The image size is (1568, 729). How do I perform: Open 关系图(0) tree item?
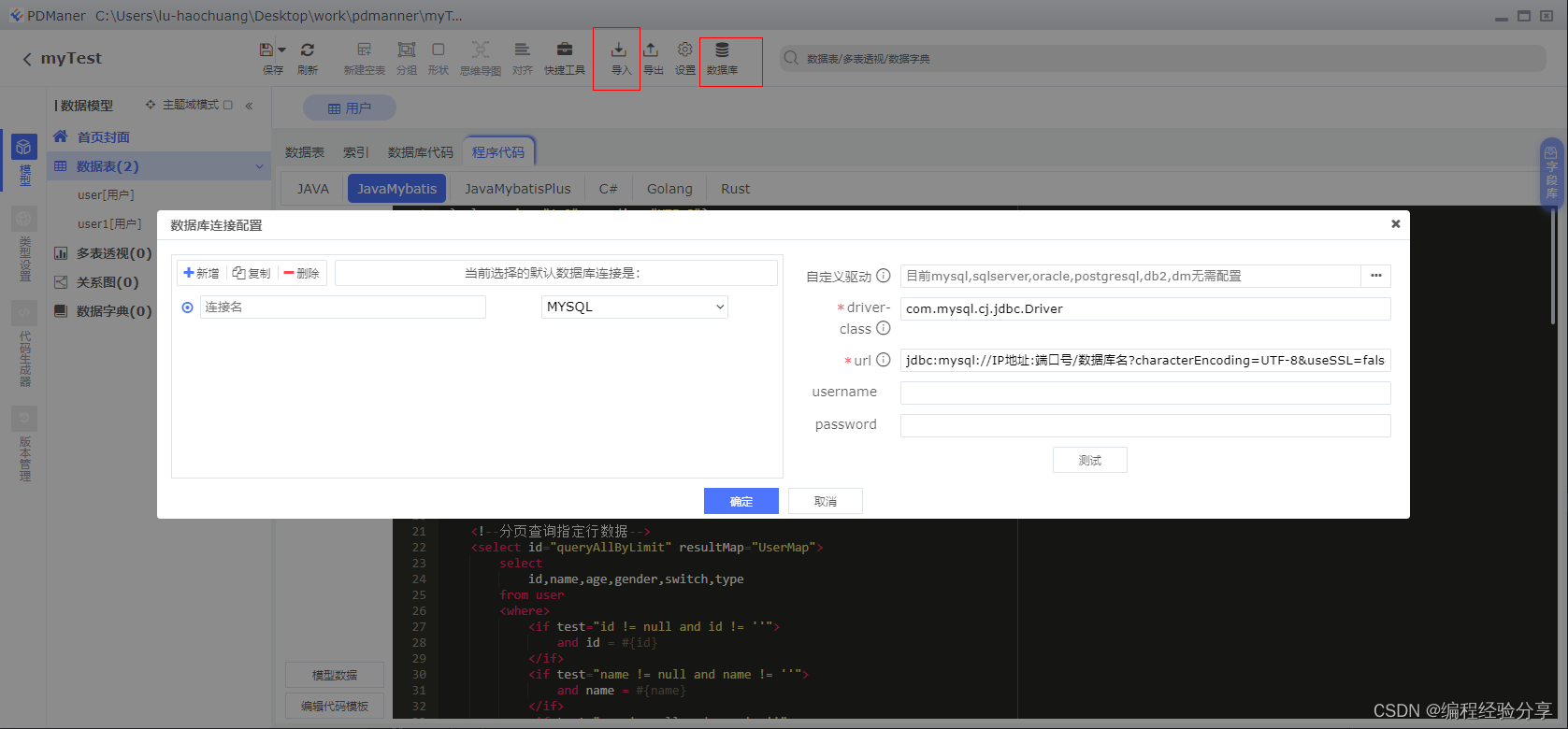tap(107, 282)
